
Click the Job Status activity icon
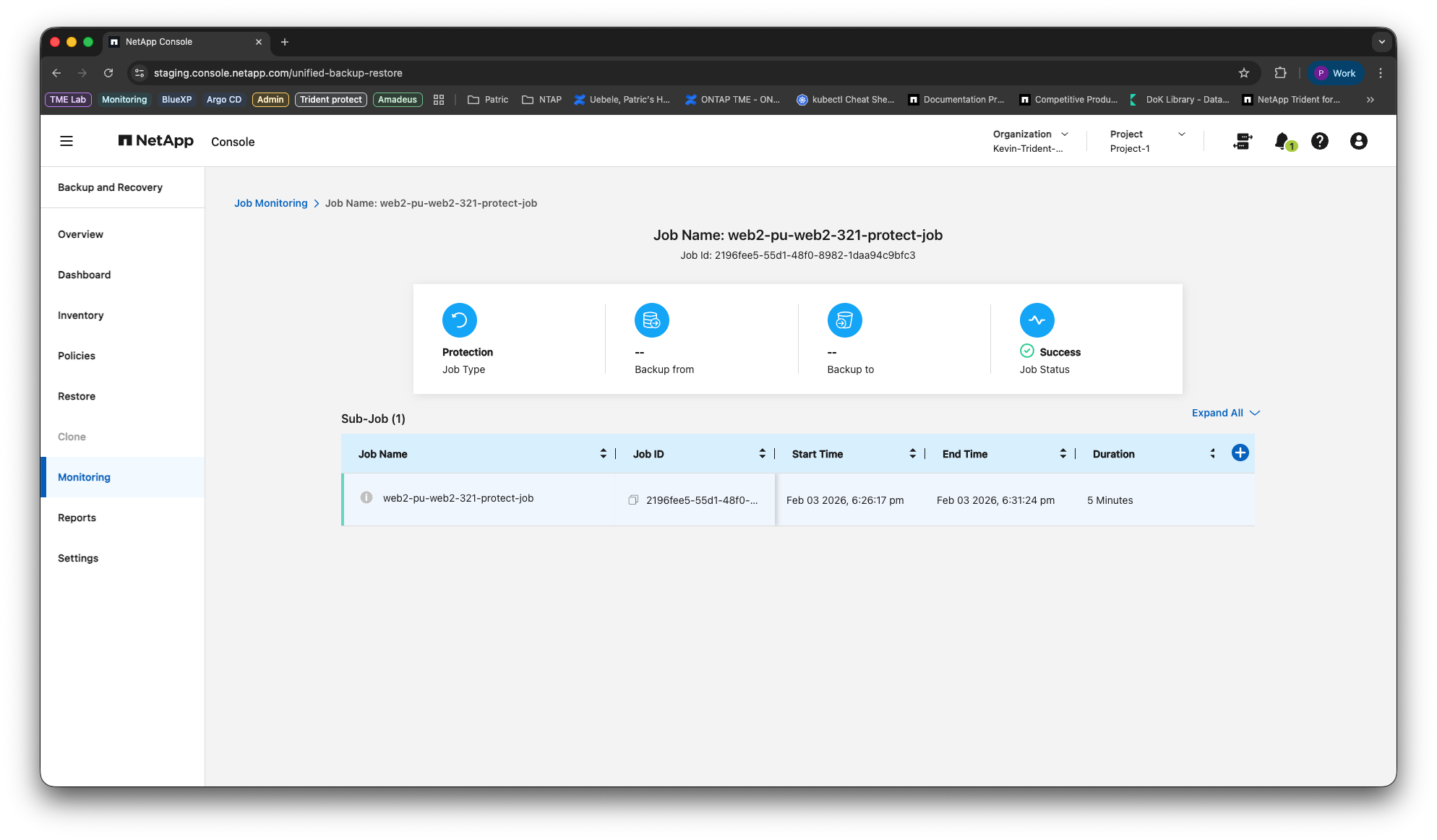[x=1037, y=320]
